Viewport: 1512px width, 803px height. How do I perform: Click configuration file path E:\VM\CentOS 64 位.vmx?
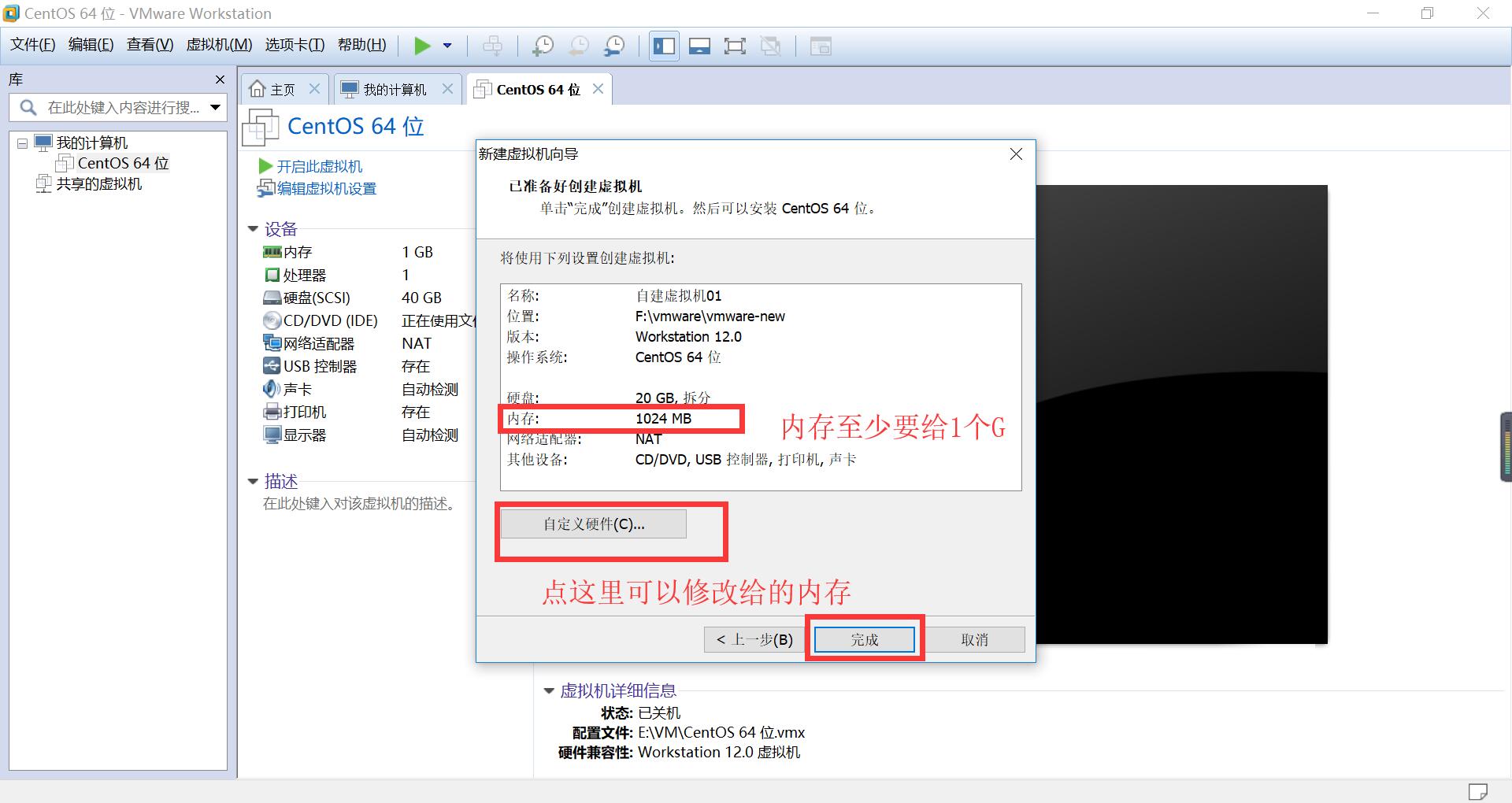(721, 733)
